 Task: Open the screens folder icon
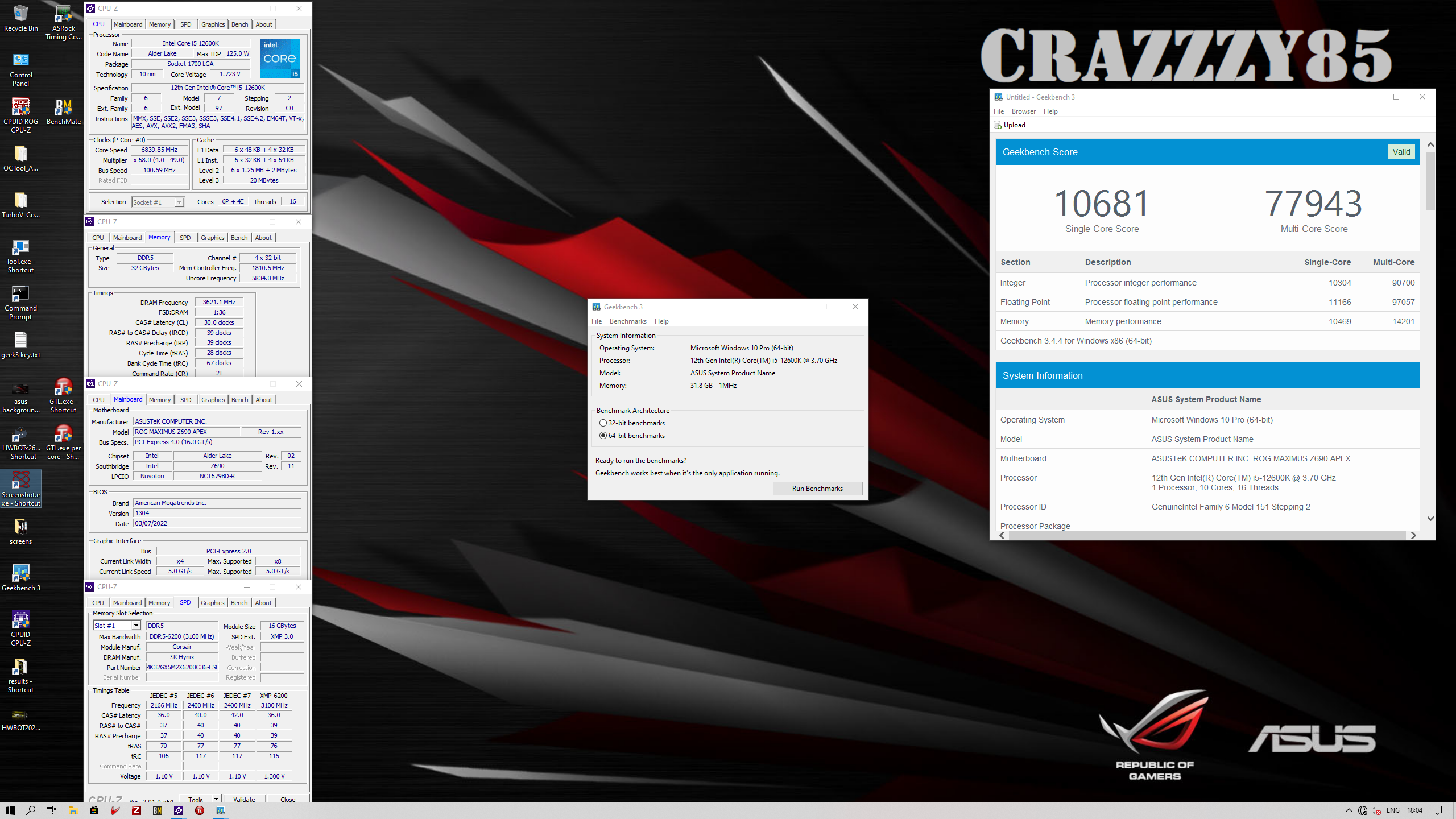[x=20, y=532]
